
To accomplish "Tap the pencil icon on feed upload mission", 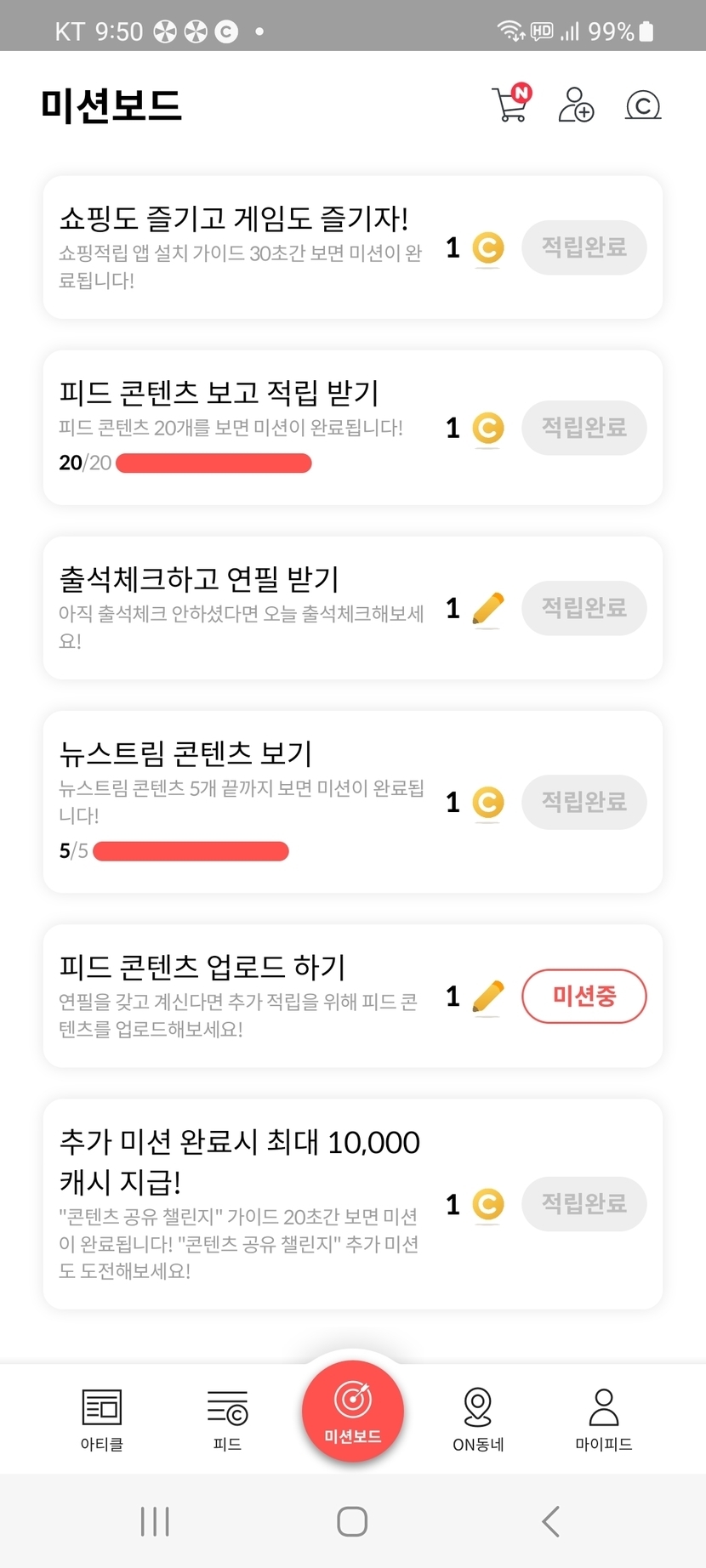I will pyautogui.click(x=488, y=997).
